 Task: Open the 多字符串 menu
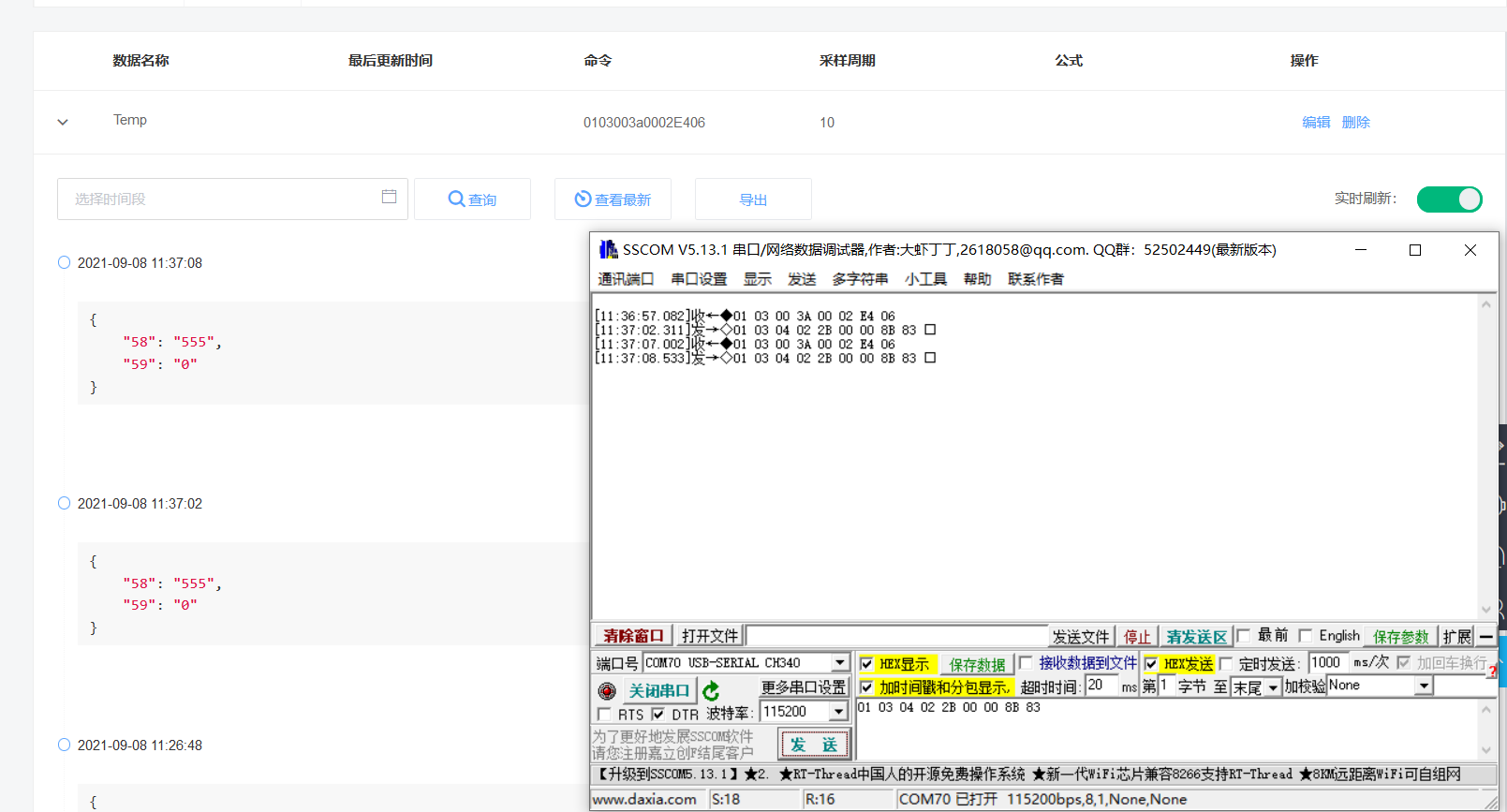pyautogui.click(x=860, y=279)
